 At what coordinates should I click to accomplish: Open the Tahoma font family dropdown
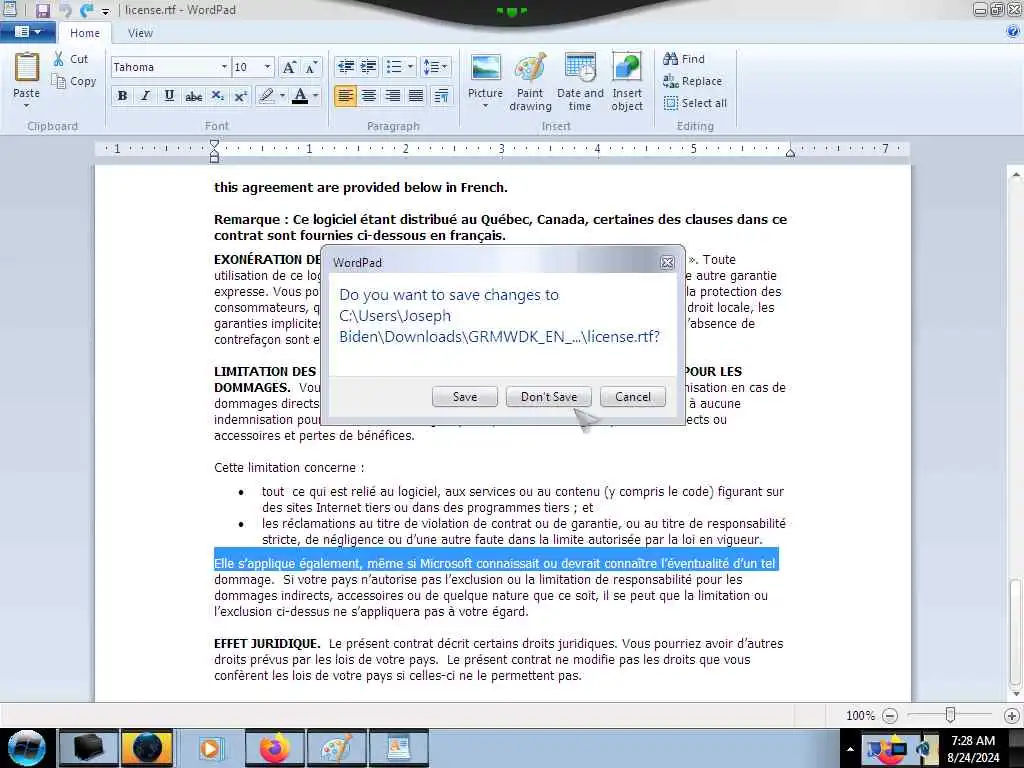224,67
